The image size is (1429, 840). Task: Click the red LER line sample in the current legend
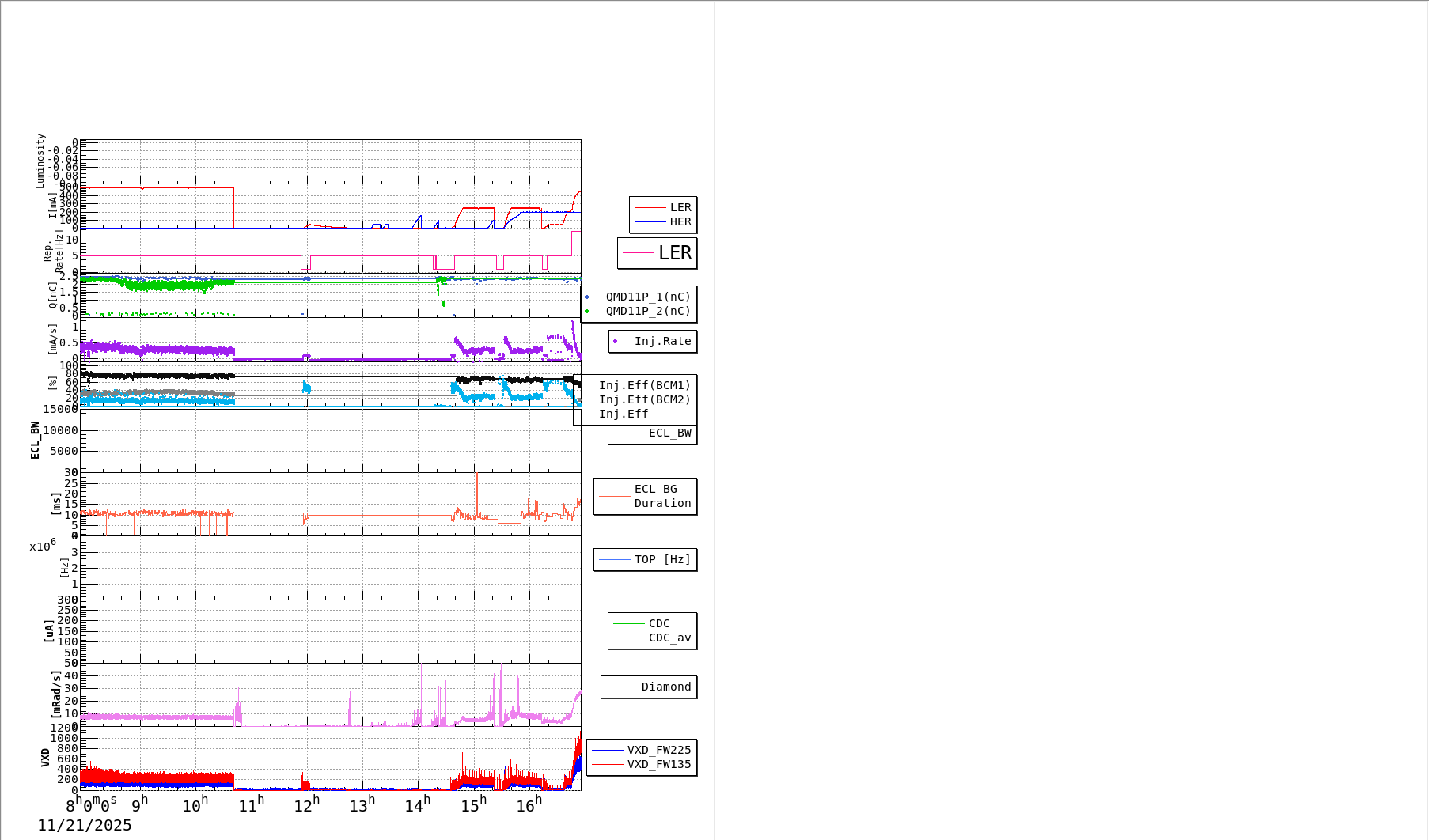tap(650, 208)
